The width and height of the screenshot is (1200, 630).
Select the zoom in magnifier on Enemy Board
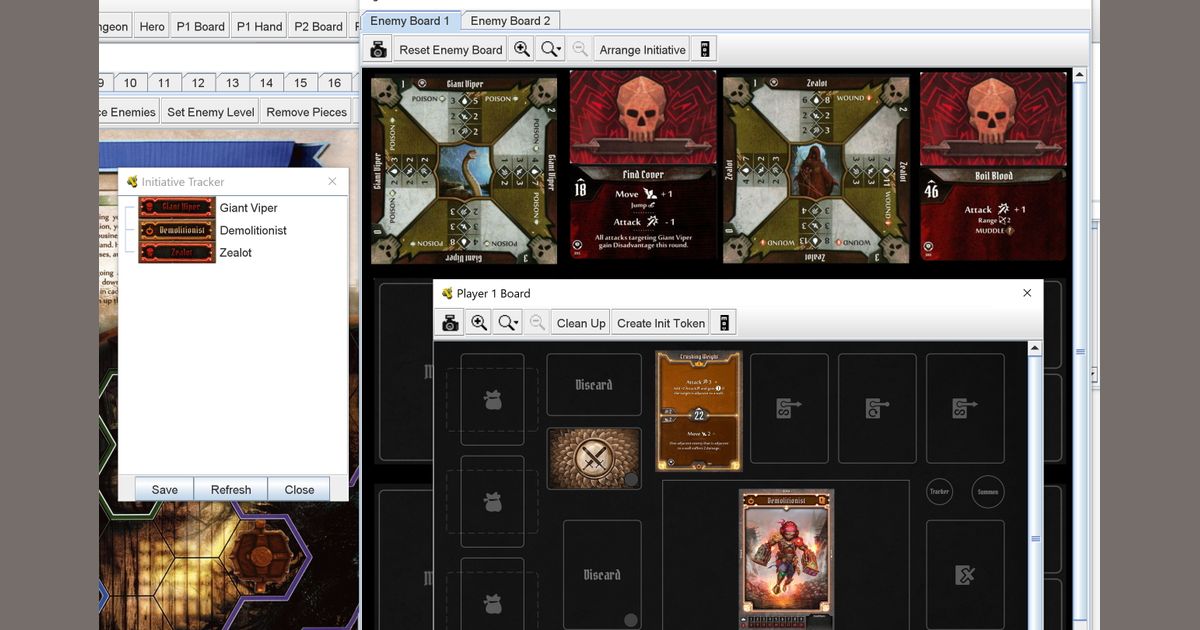521,48
